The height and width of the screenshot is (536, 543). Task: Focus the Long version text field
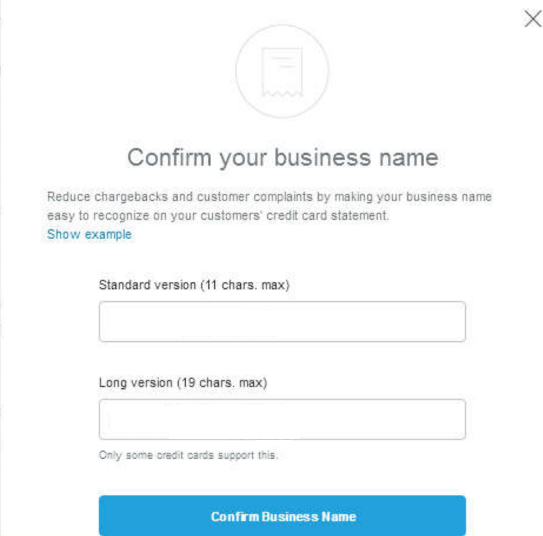tap(282, 419)
